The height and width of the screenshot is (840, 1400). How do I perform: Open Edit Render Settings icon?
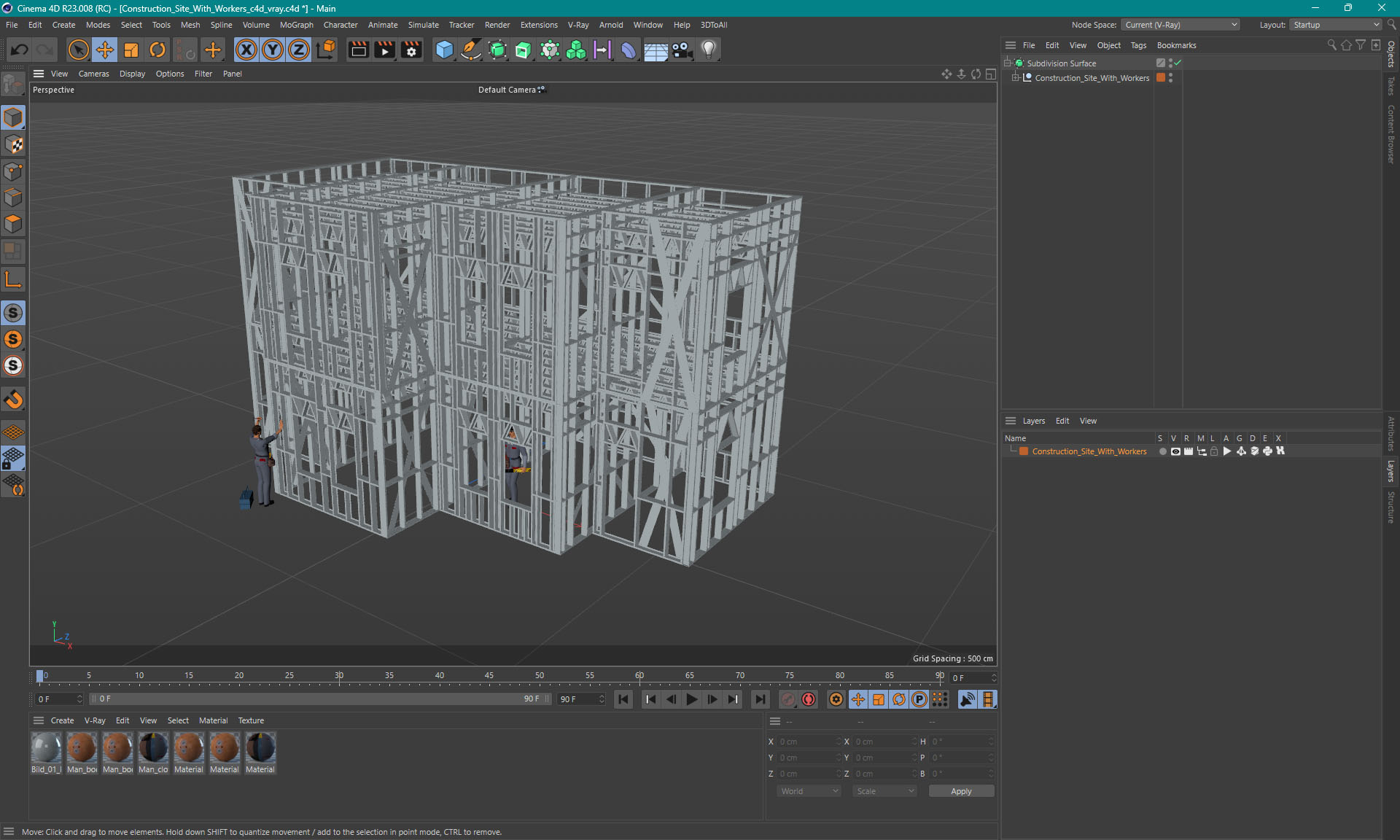coord(411,50)
